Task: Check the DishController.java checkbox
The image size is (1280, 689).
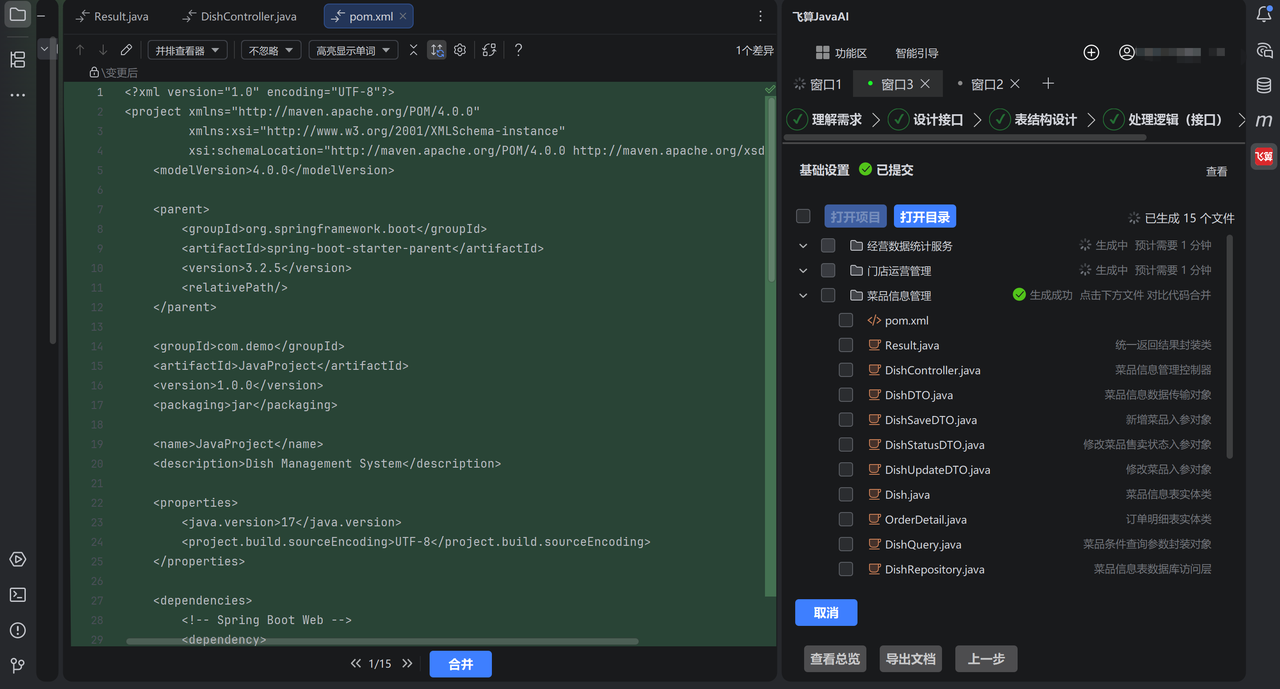Action: [x=846, y=370]
